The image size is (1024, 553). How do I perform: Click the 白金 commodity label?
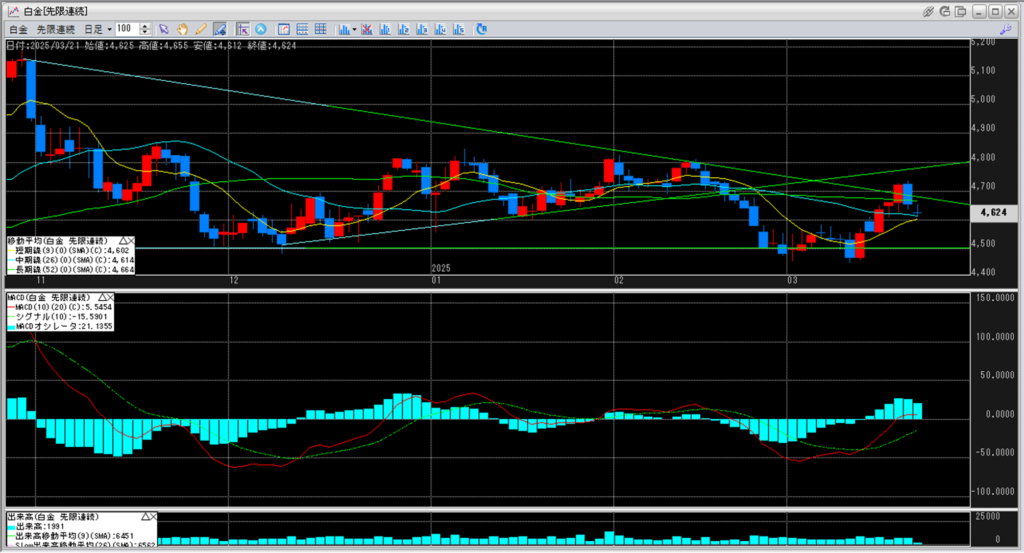coord(18,29)
